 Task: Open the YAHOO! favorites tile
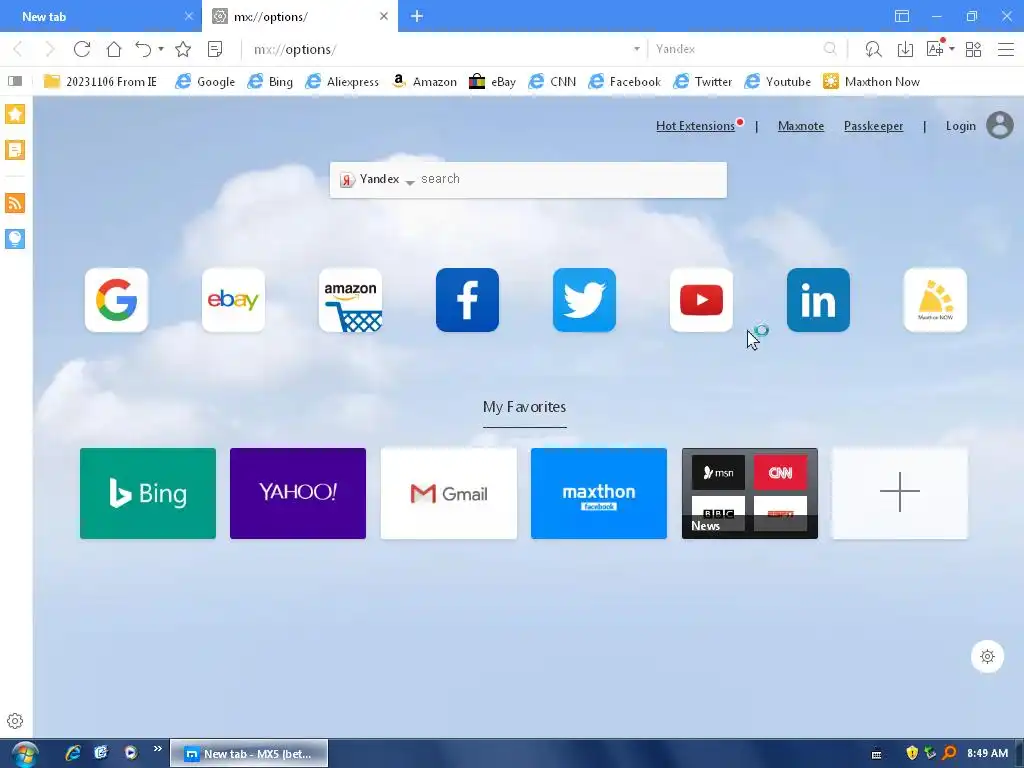(x=298, y=494)
